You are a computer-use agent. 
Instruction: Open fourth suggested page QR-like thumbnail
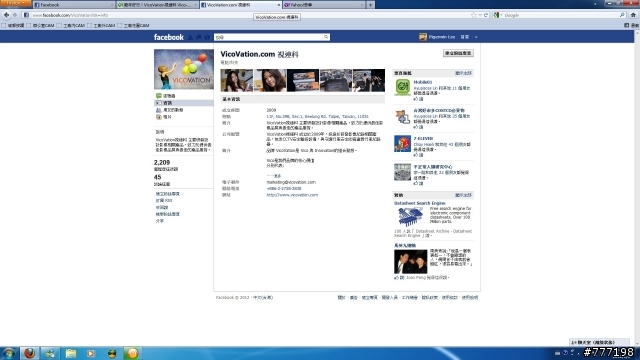coord(402,172)
